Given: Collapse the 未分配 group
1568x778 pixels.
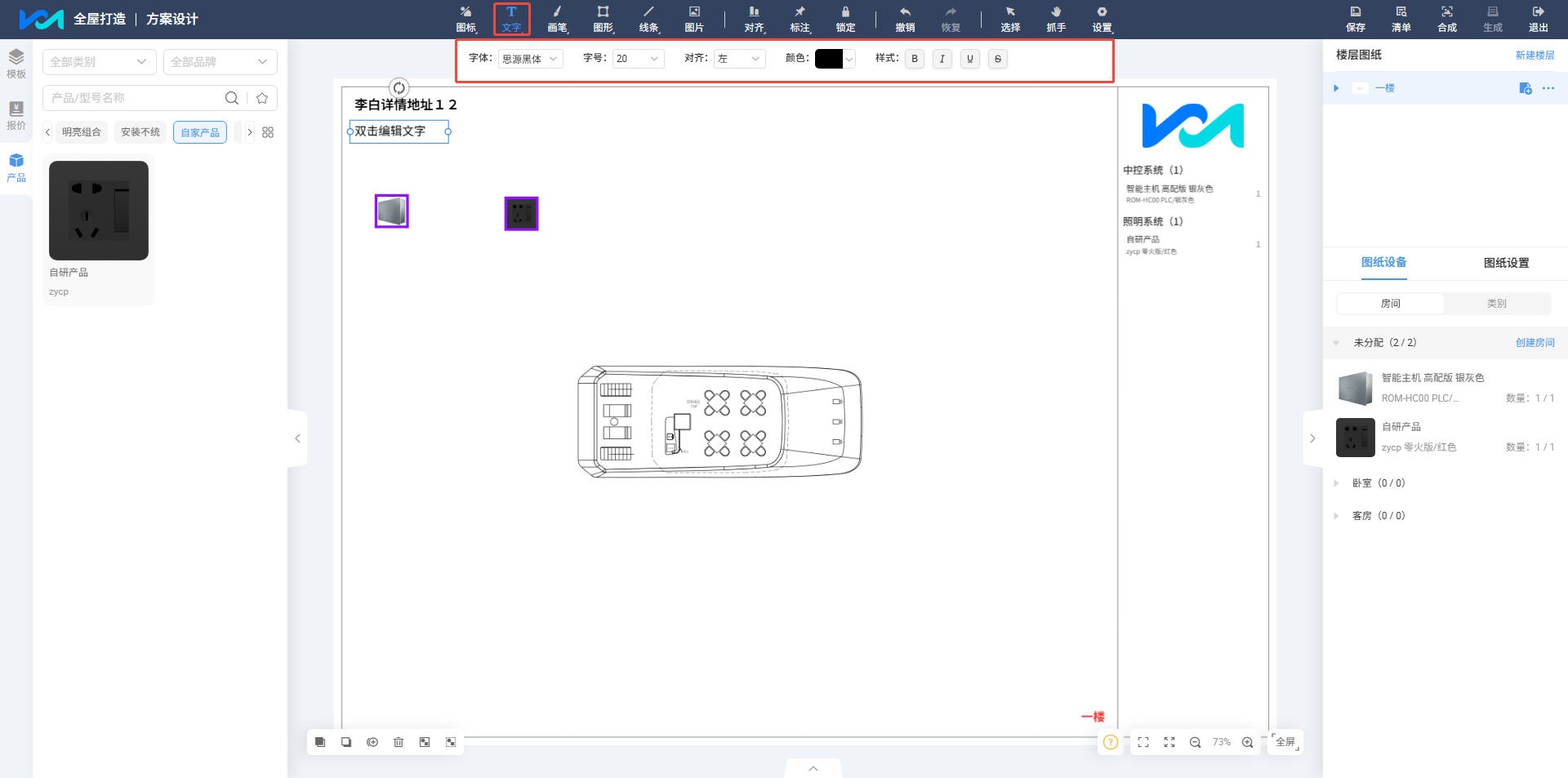Looking at the screenshot, I should (1336, 343).
